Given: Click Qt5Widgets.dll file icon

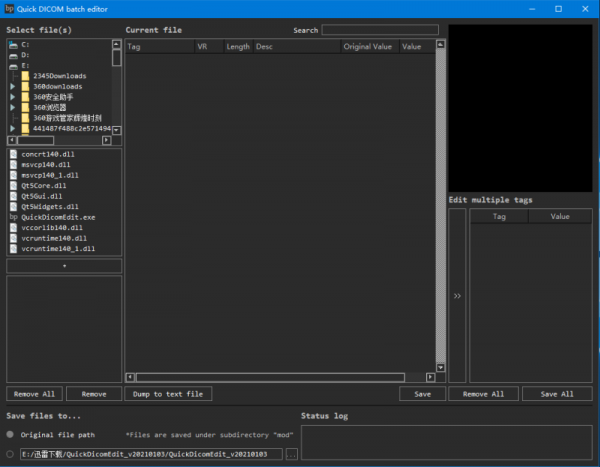Looking at the screenshot, I should pyautogui.click(x=13, y=207).
